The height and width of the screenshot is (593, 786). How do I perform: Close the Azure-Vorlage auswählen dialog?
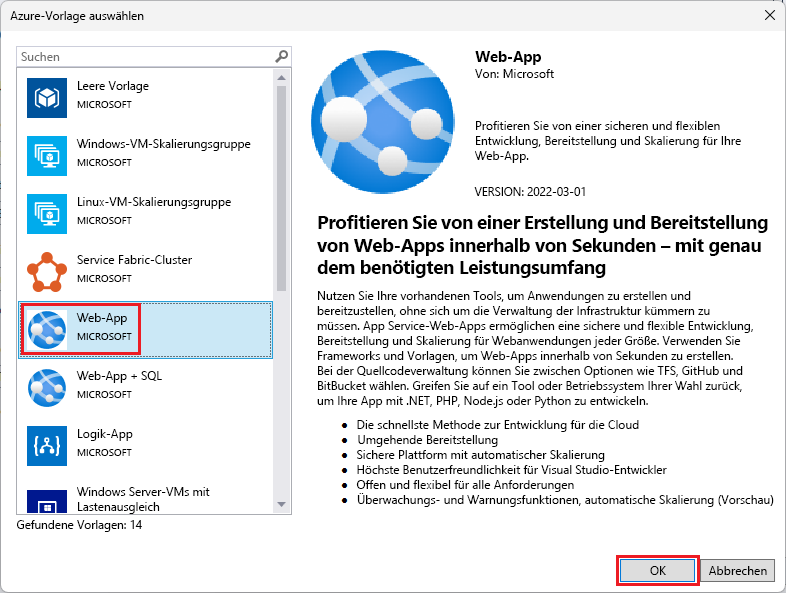770,16
